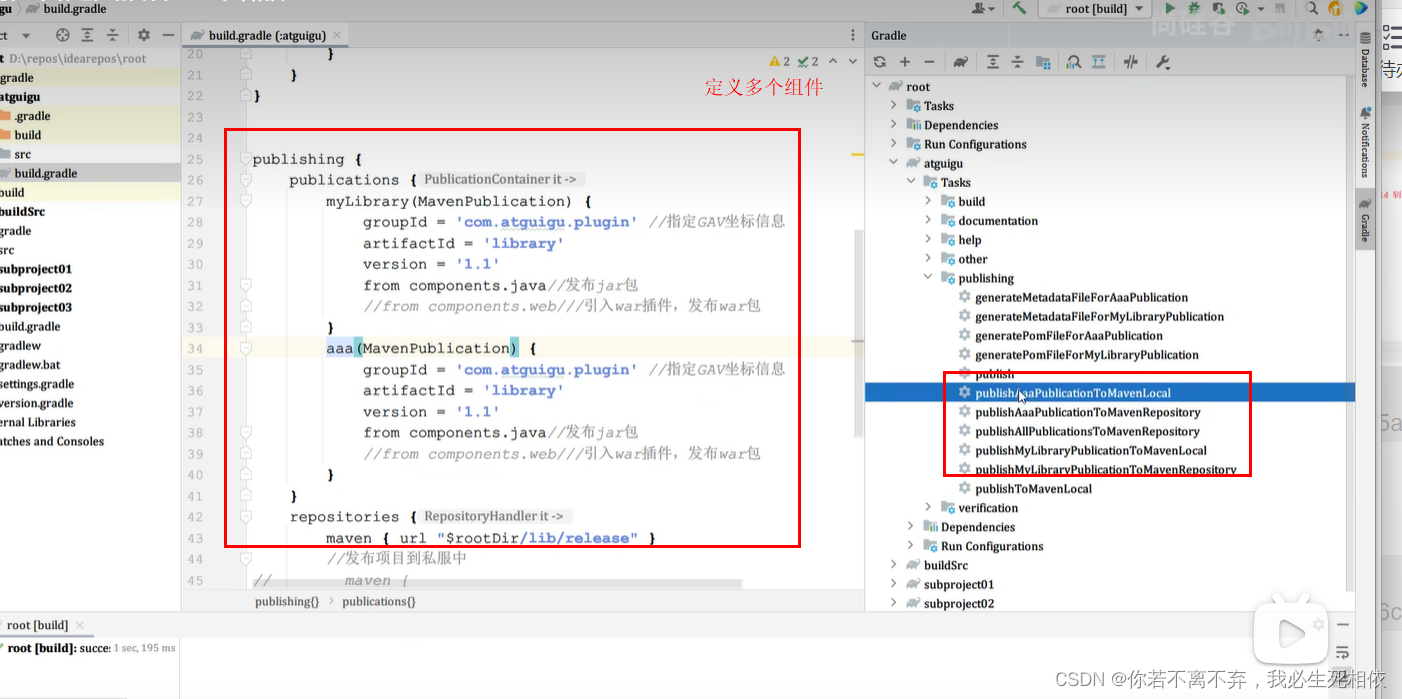
Task: Expand all in Project panel toolbar
Action: pos(88,35)
